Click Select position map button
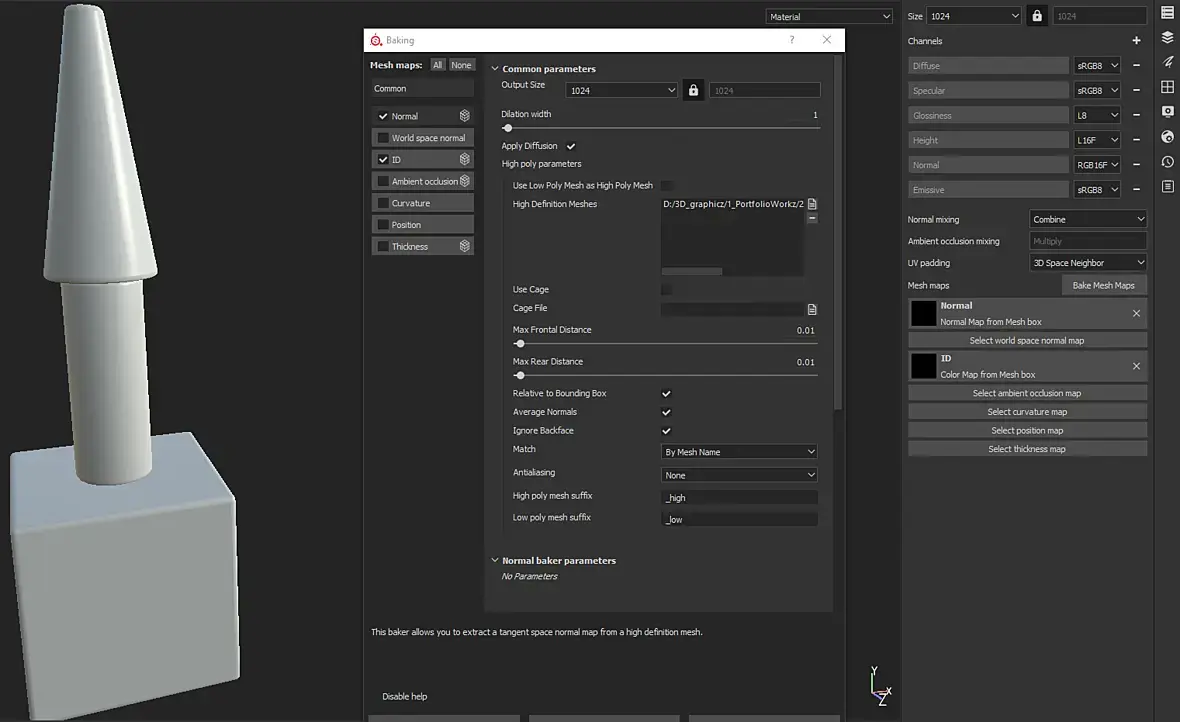This screenshot has height=722, width=1180. point(1027,431)
